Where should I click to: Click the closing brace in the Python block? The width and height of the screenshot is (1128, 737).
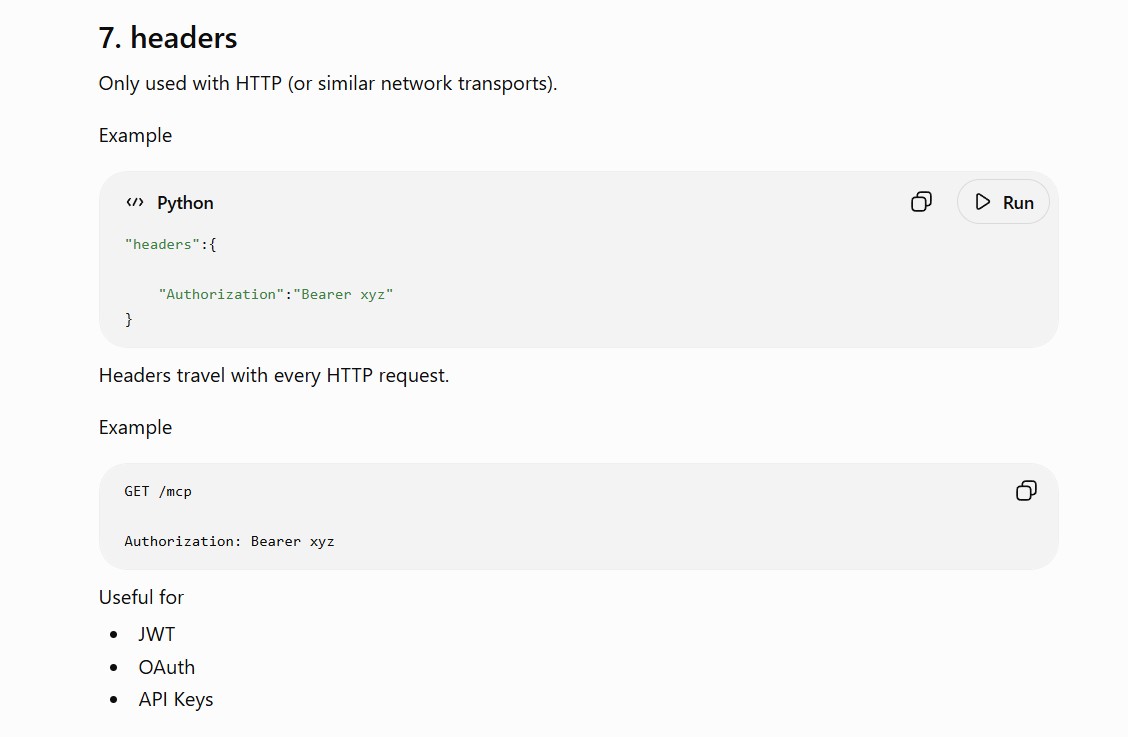129,319
